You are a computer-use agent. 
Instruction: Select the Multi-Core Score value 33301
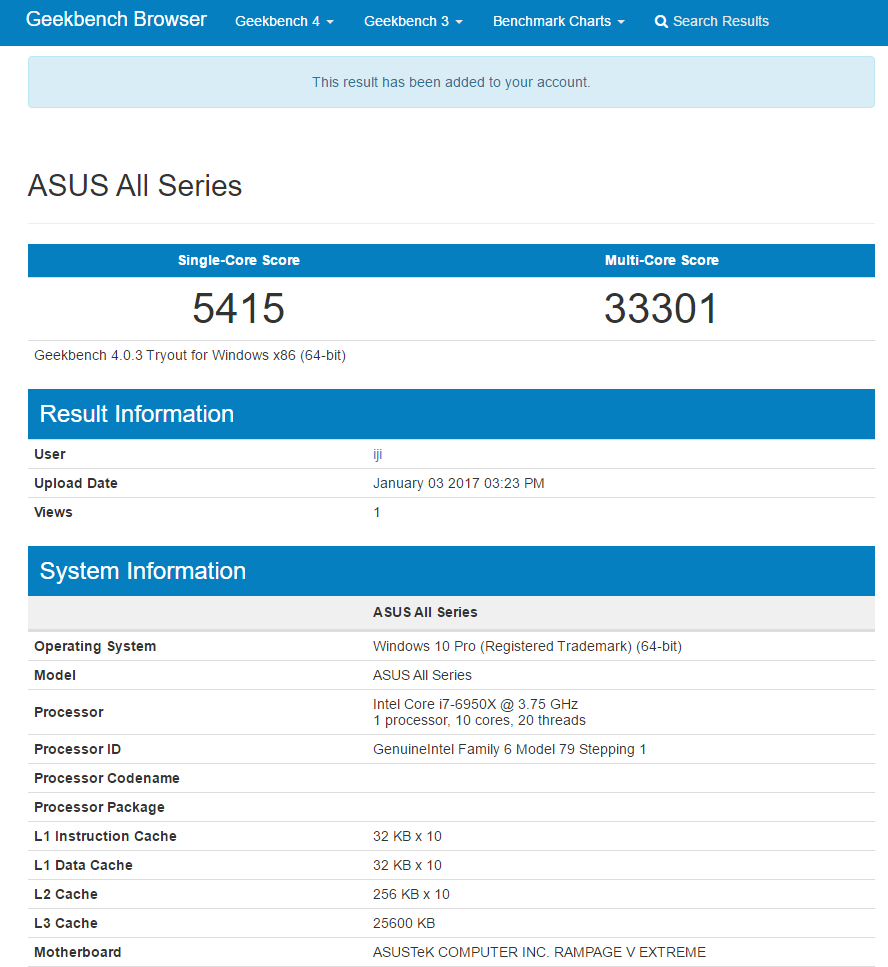661,308
